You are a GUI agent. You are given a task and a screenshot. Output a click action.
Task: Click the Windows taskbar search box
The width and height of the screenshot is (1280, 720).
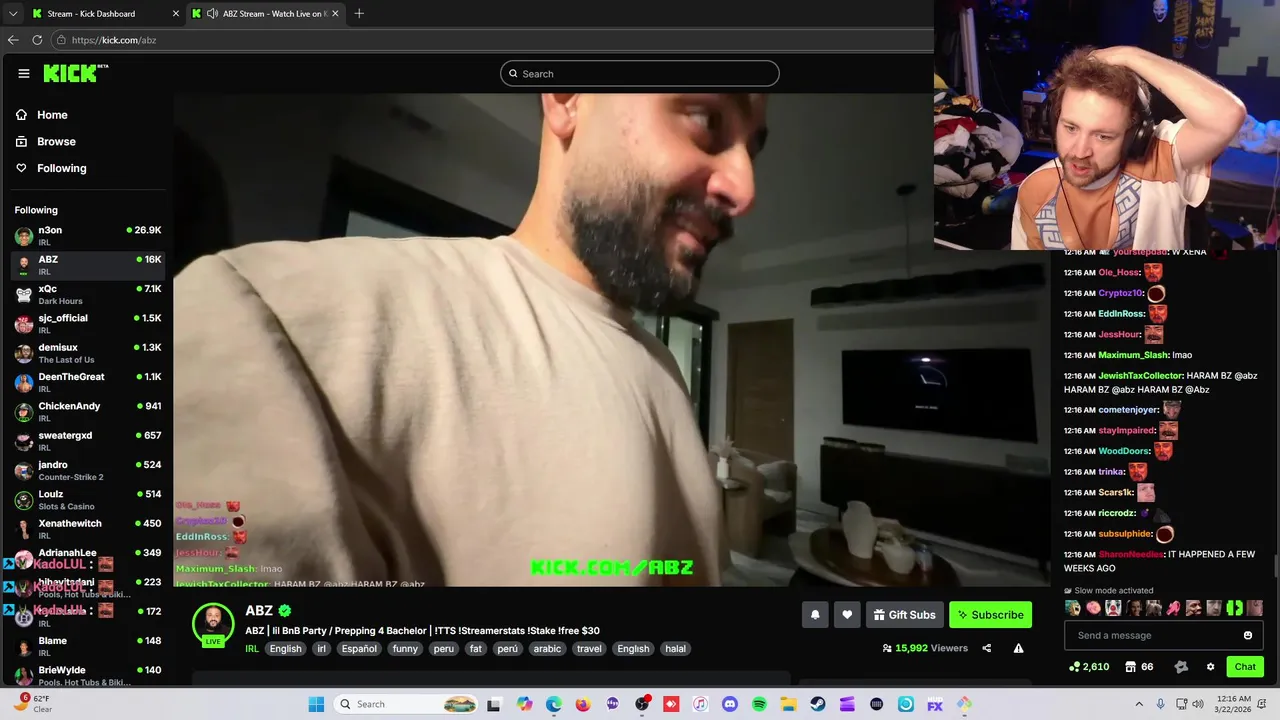405,704
